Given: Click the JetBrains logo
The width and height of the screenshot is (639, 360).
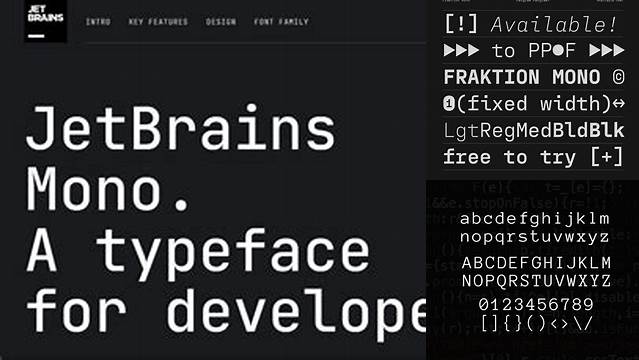Looking at the screenshot, I should [46, 21].
